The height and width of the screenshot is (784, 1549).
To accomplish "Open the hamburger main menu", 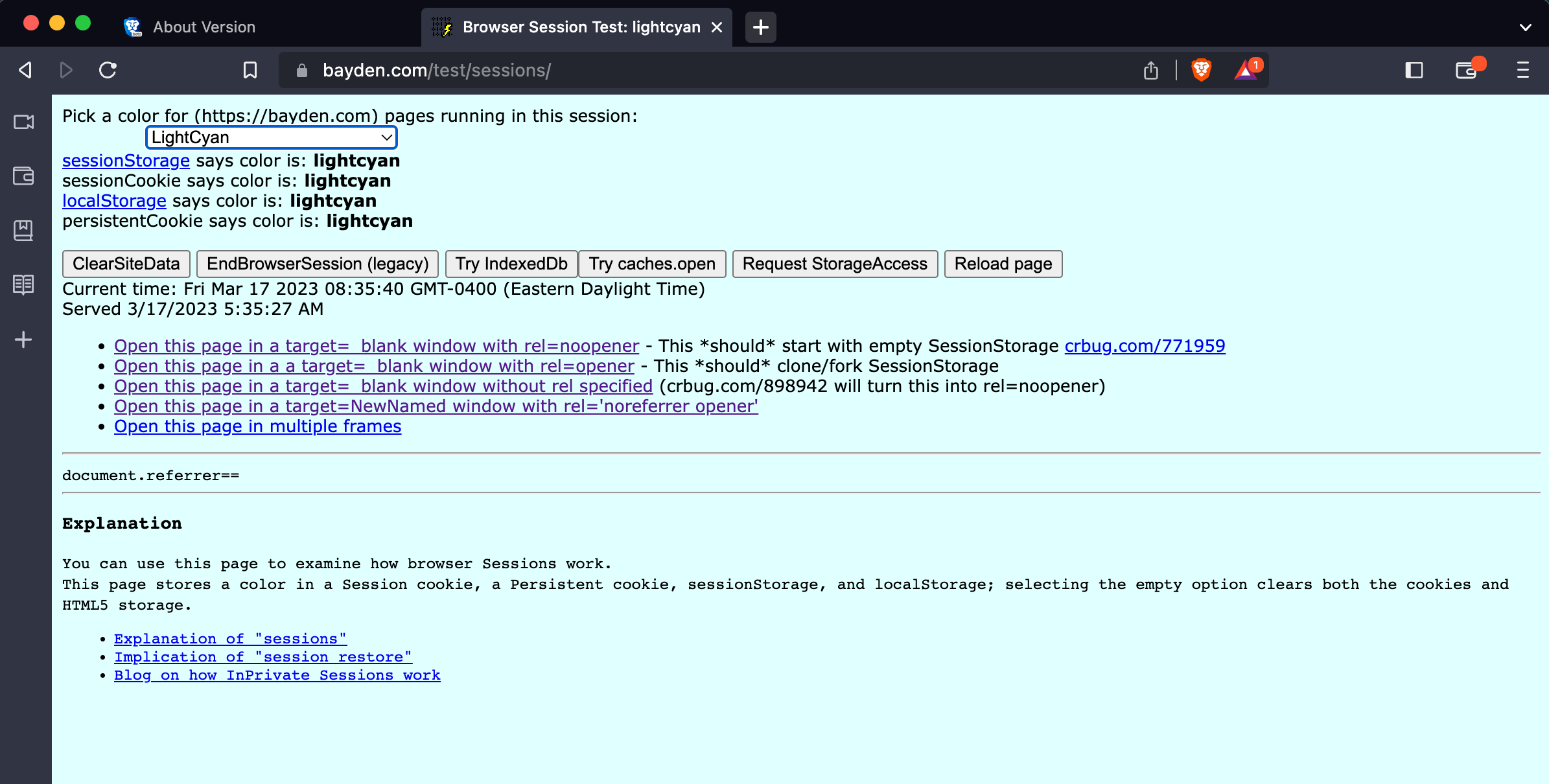I will coord(1522,70).
